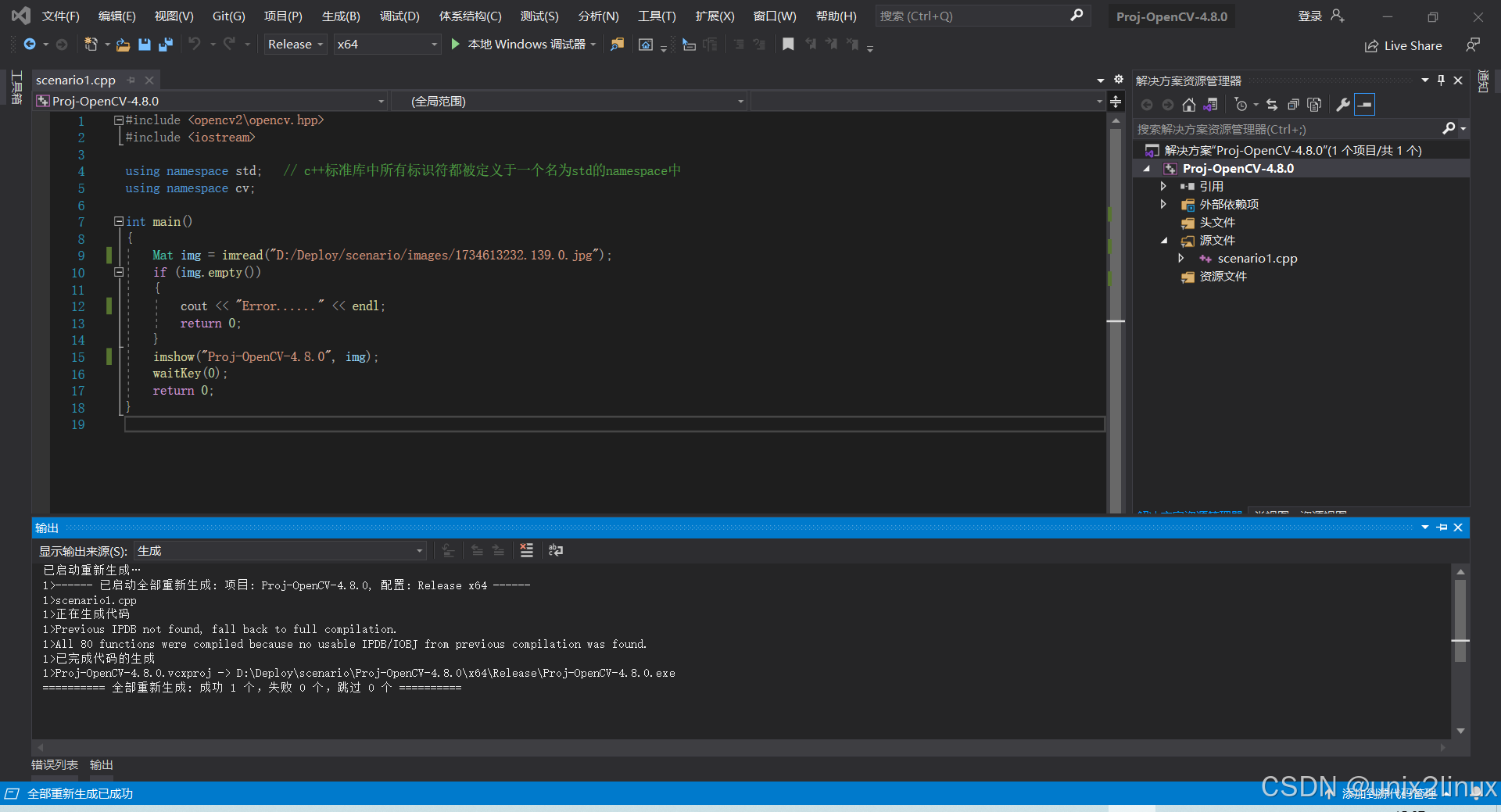The image size is (1501, 812).
Task: Click the editor settings gear icon
Action: 1119,80
